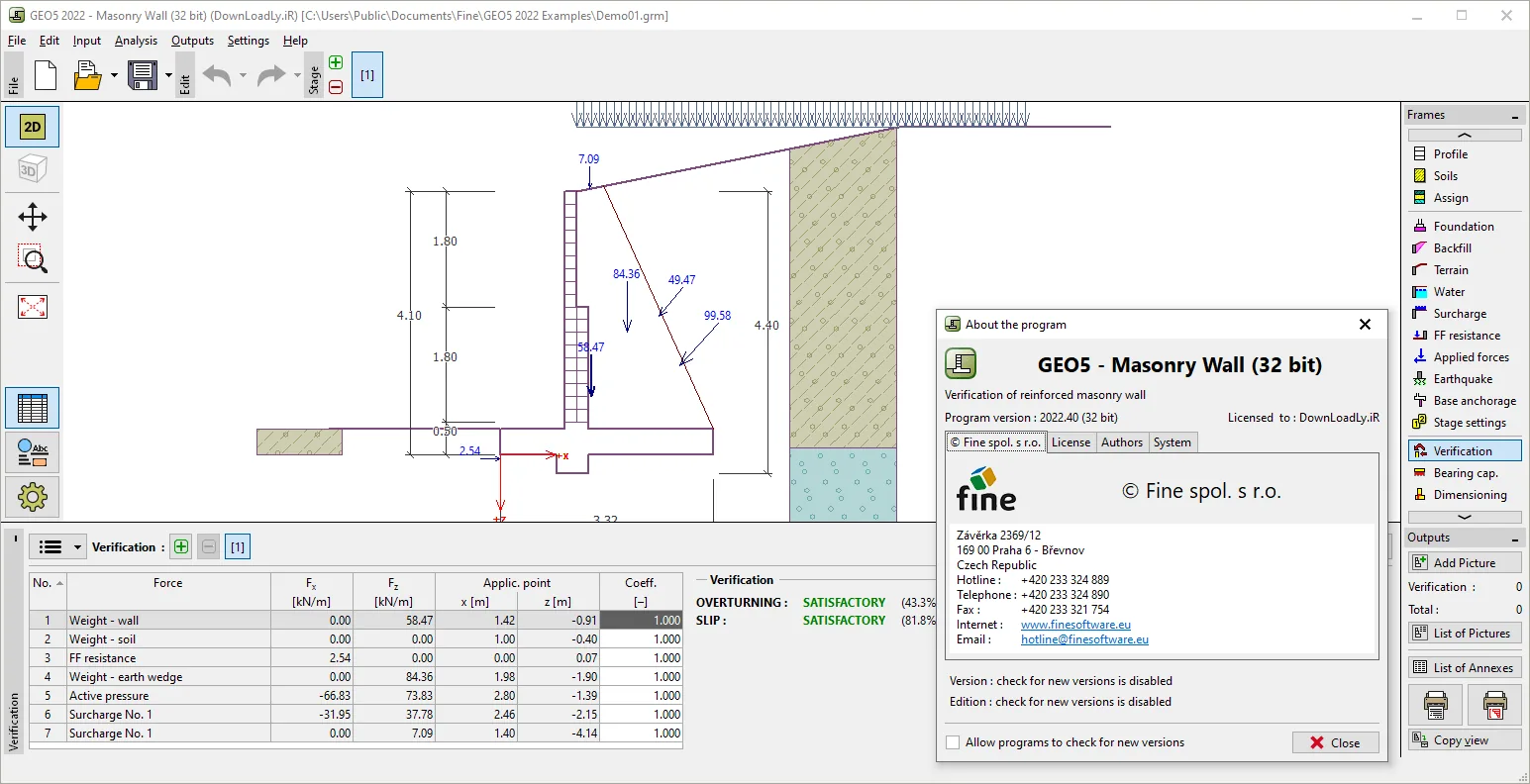Open the Foundation frame
The image size is (1530, 784).
tap(1464, 226)
